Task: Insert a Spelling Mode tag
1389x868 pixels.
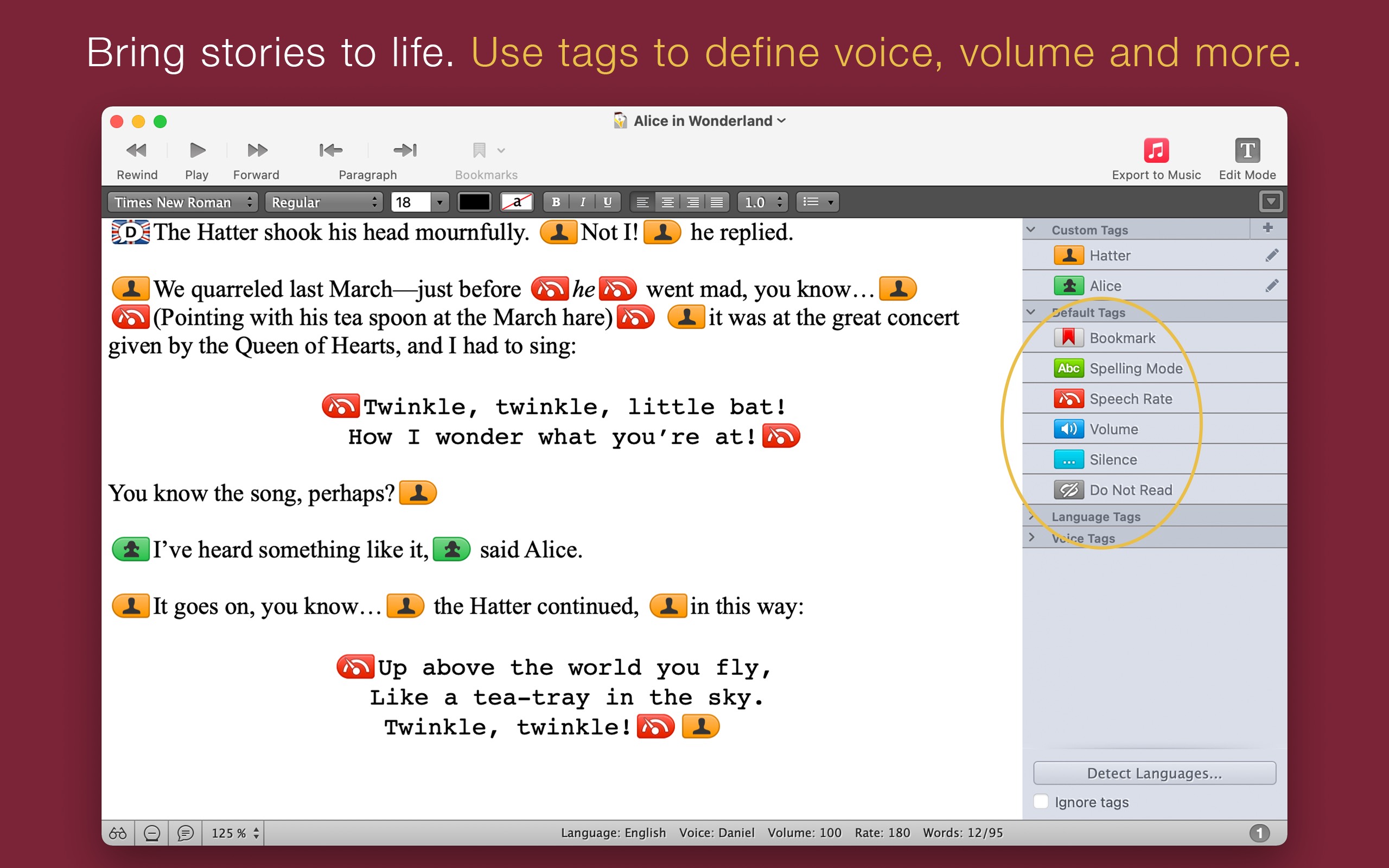Action: tap(1155, 368)
